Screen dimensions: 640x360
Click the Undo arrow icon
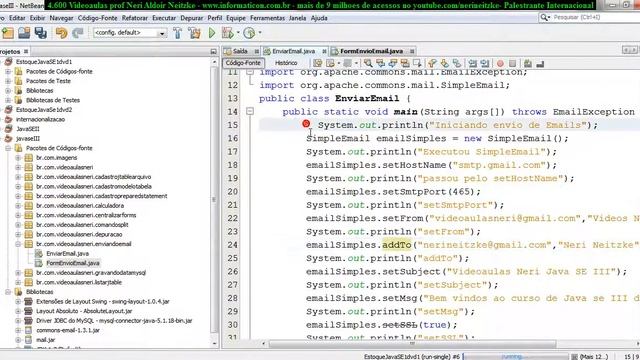click(x=61, y=33)
